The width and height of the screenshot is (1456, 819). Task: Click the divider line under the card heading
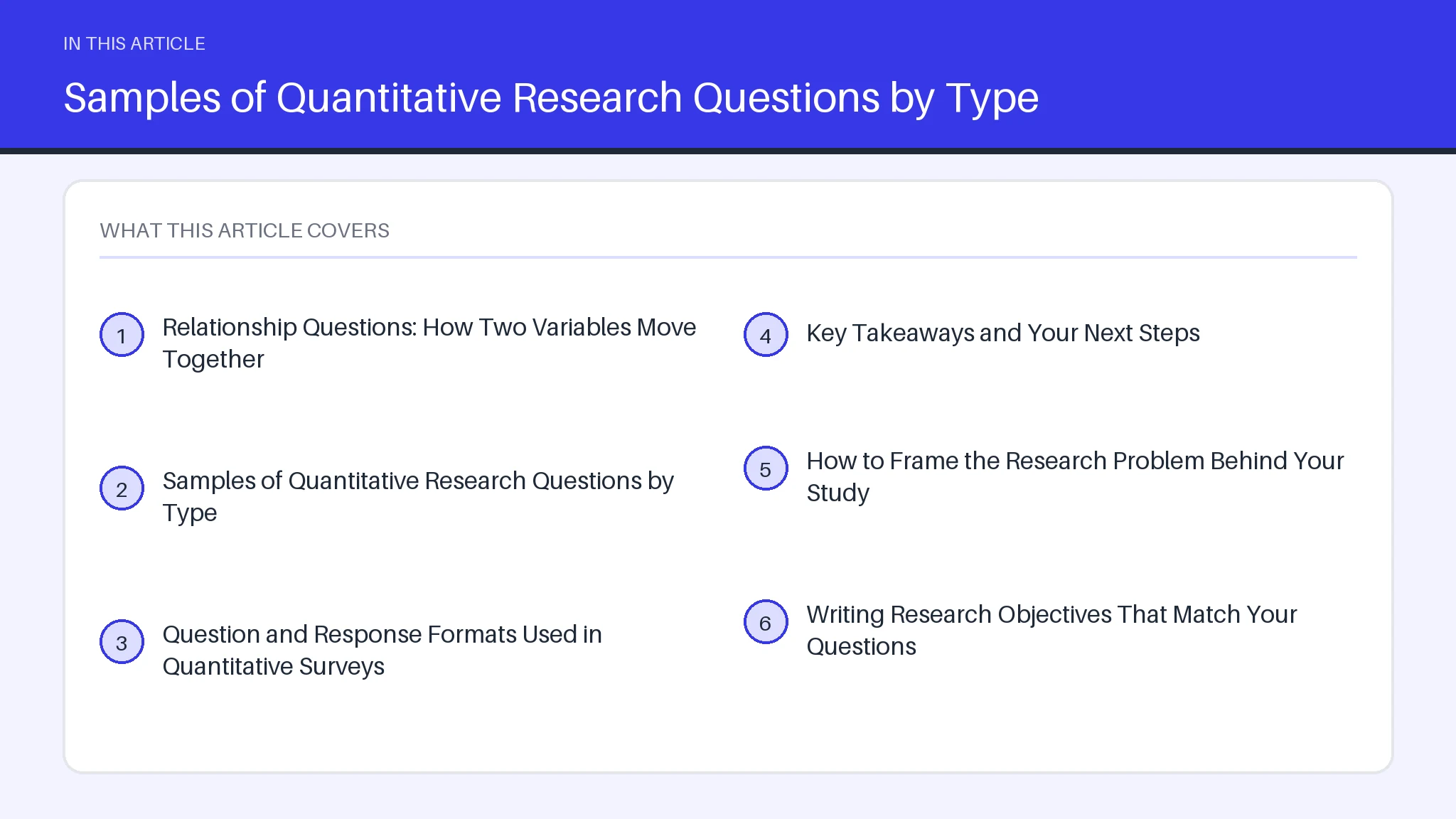click(x=728, y=257)
